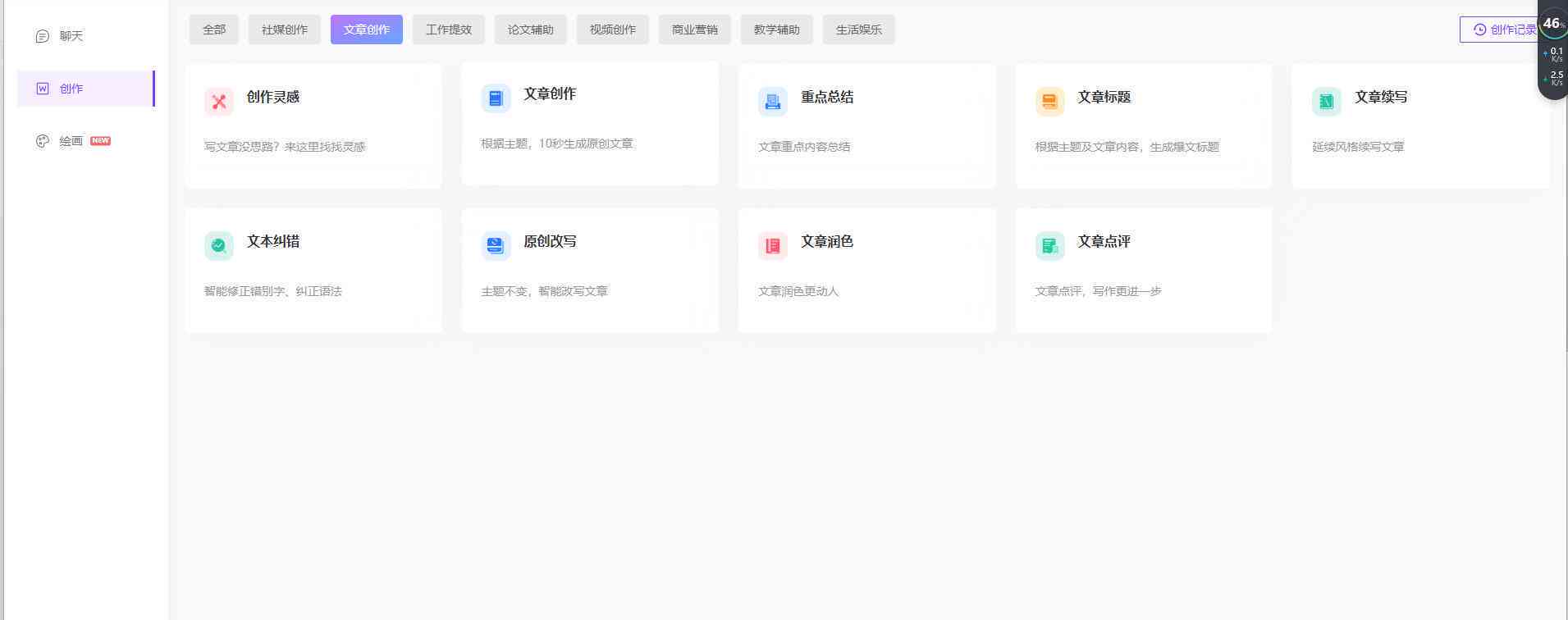The image size is (1568, 620).
Task: Click the palette icon beside 绘画
Action: (x=43, y=141)
